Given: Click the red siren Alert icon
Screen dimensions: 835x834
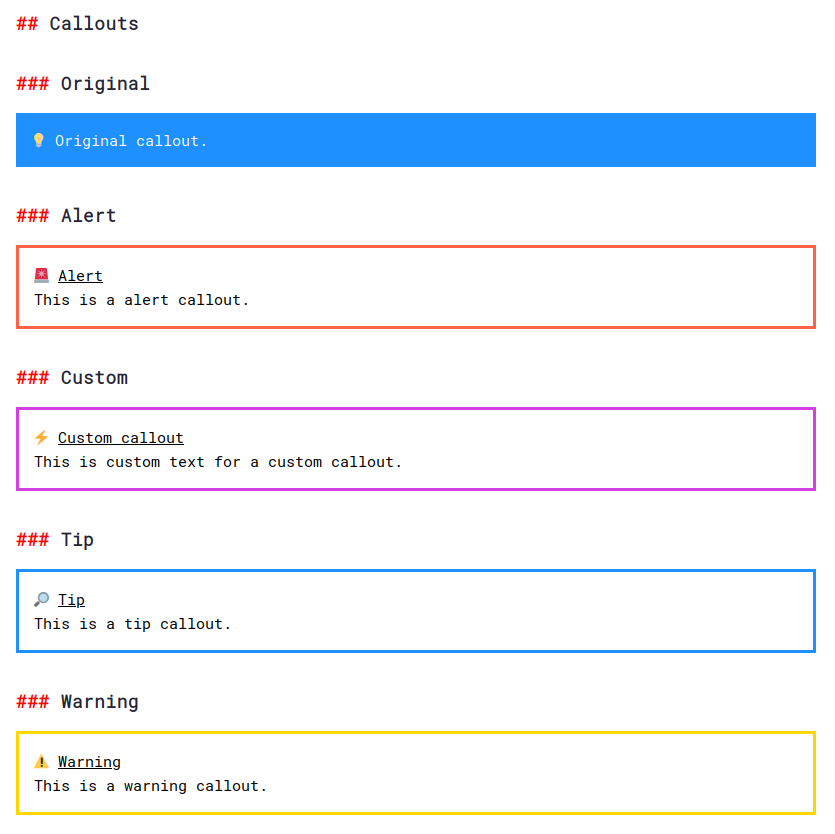Looking at the screenshot, I should [x=42, y=275].
